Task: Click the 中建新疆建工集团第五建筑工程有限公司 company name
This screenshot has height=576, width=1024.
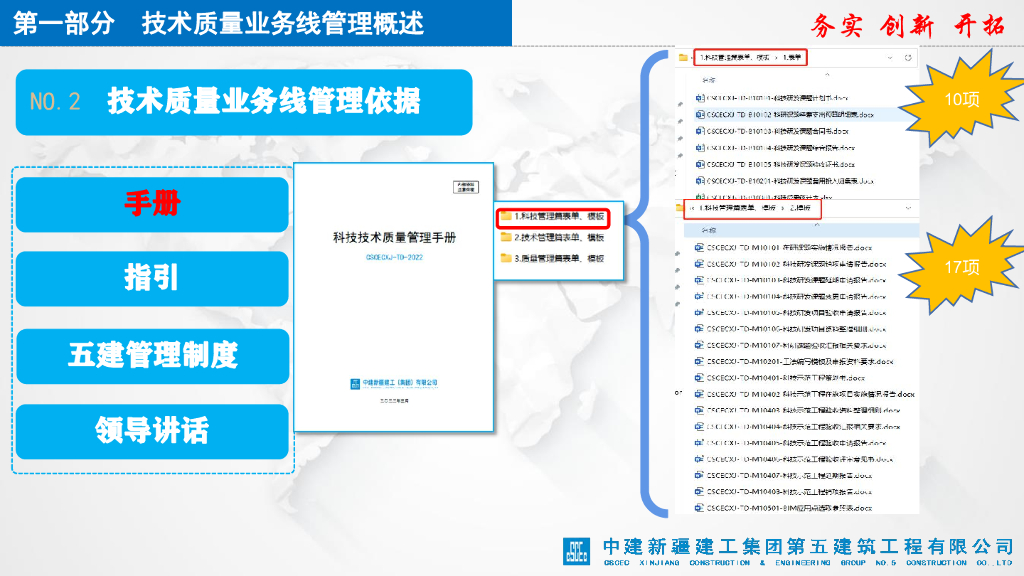Action: [x=808, y=547]
